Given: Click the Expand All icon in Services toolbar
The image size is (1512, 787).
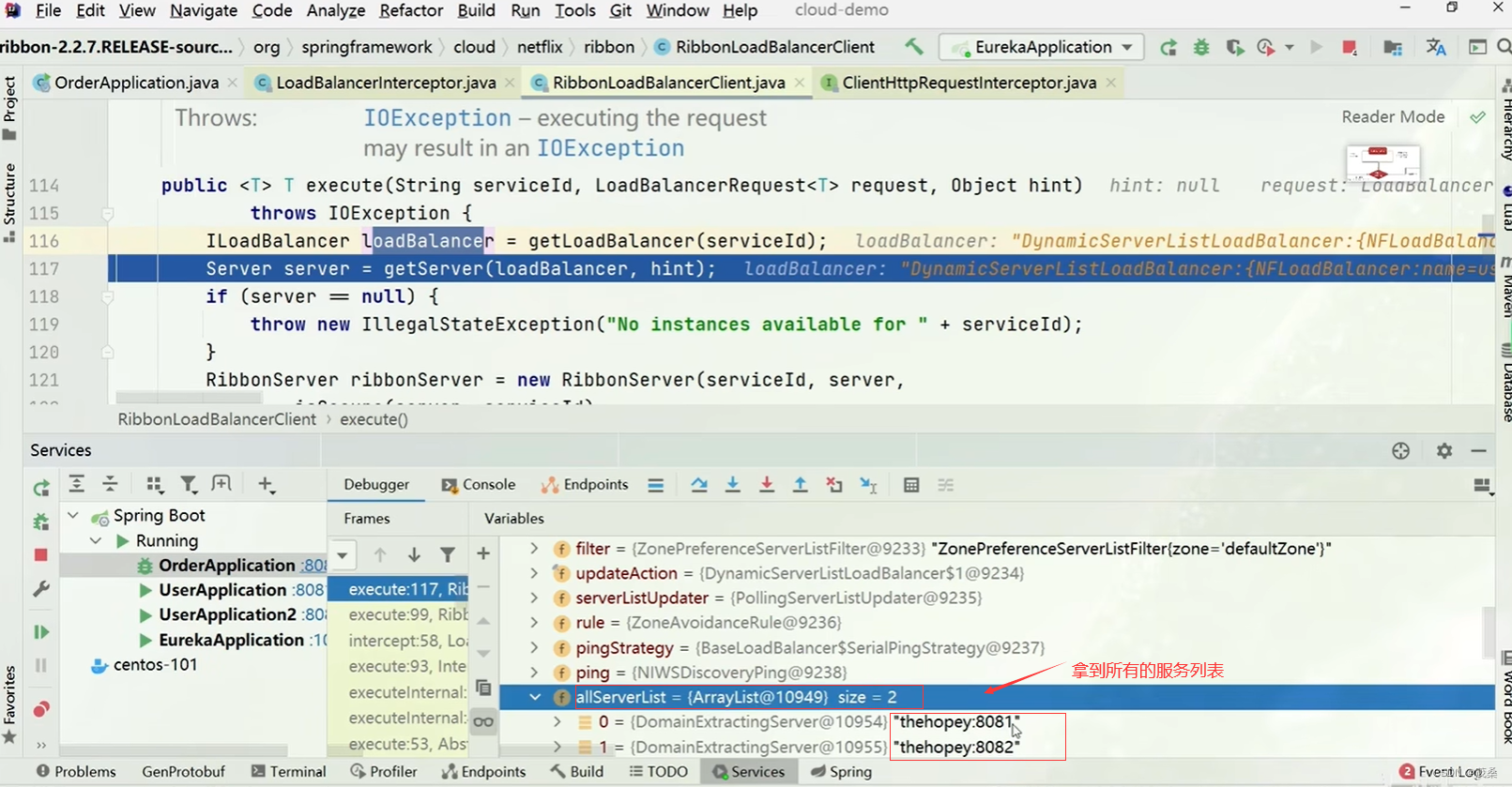Looking at the screenshot, I should [77, 484].
